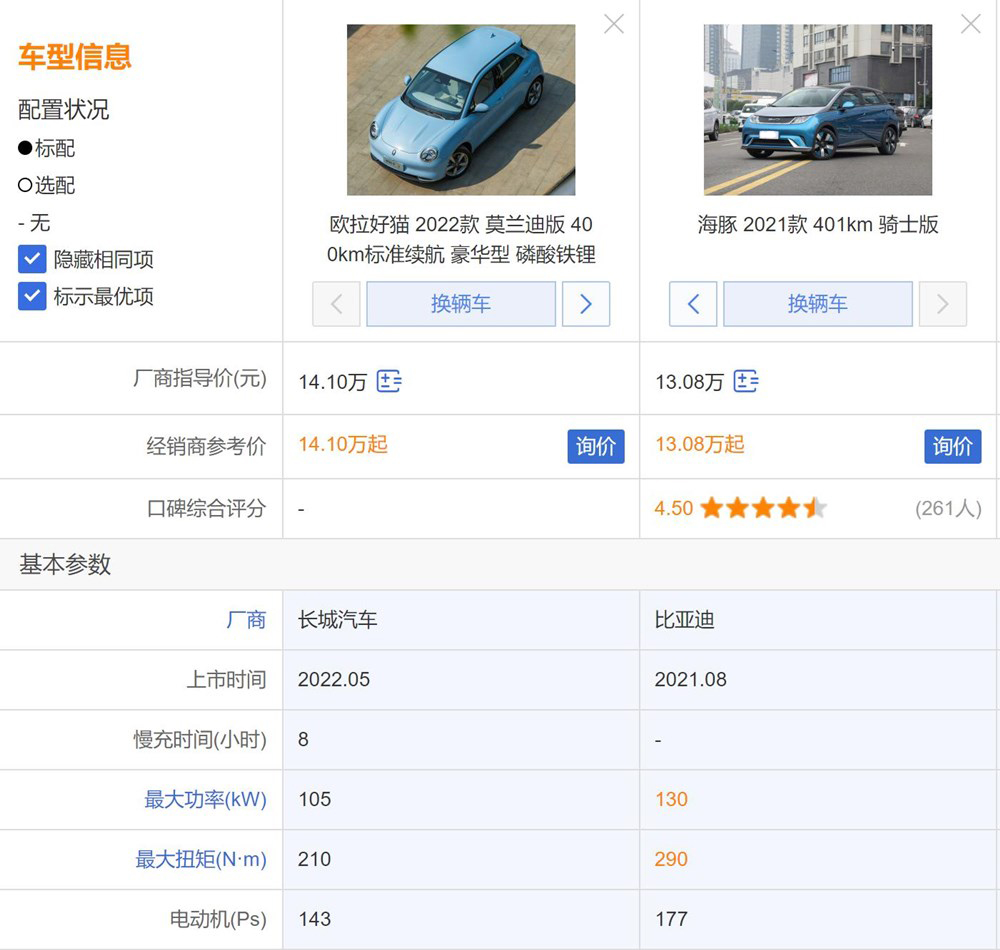
Task: Click the blue left arrow on the Dolphin card
Action: coord(693,304)
